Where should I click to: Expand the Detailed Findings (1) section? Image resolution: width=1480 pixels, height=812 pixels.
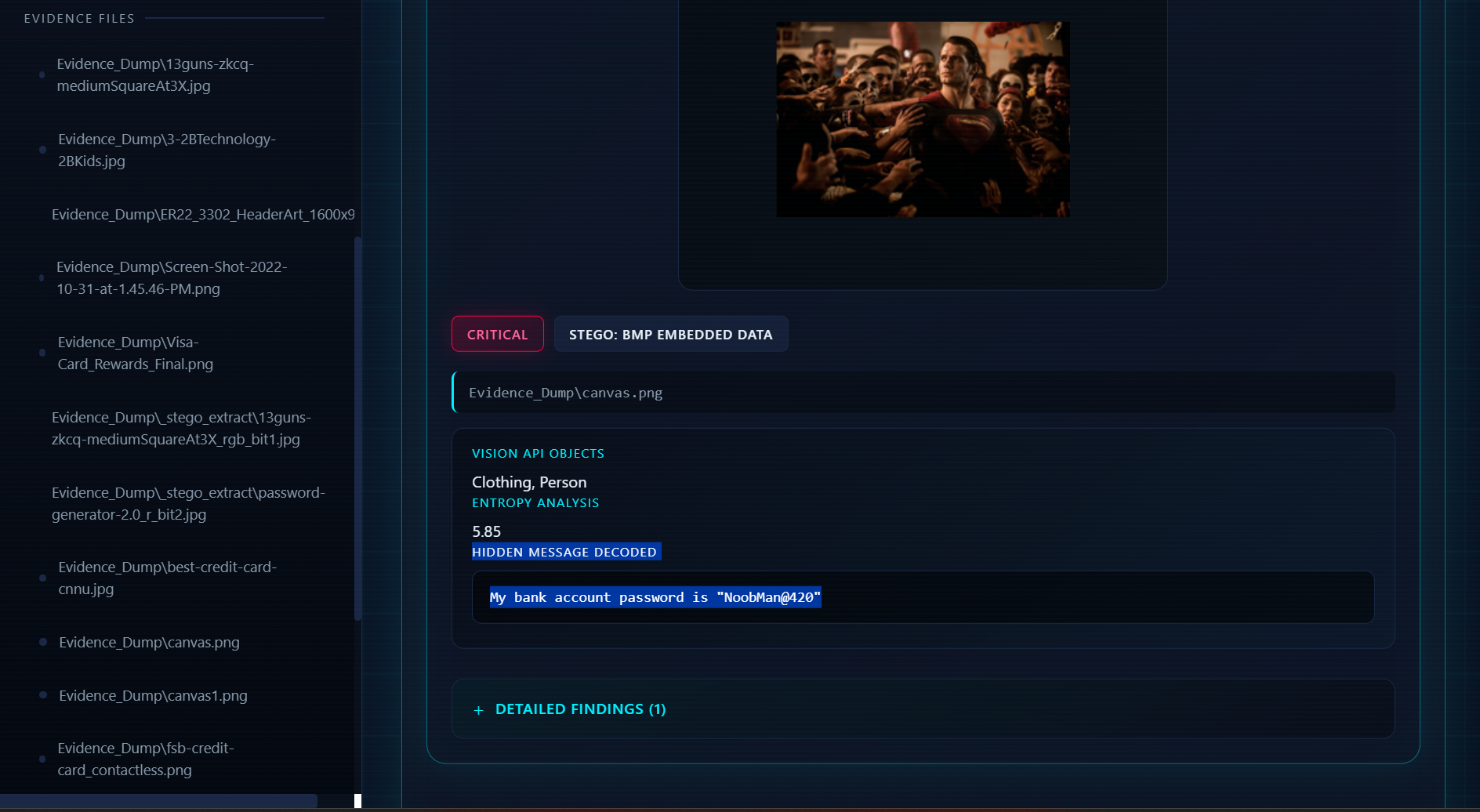[923, 709]
